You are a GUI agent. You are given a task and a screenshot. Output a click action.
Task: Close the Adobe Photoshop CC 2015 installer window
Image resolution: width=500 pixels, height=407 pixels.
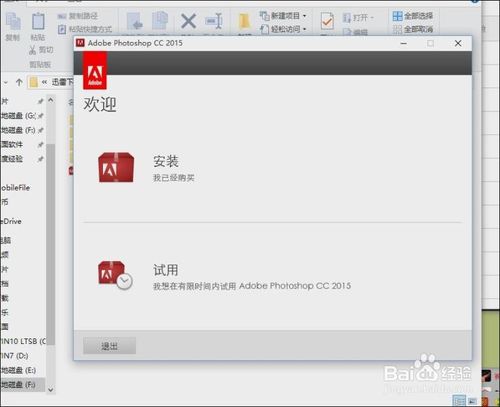coord(458,43)
